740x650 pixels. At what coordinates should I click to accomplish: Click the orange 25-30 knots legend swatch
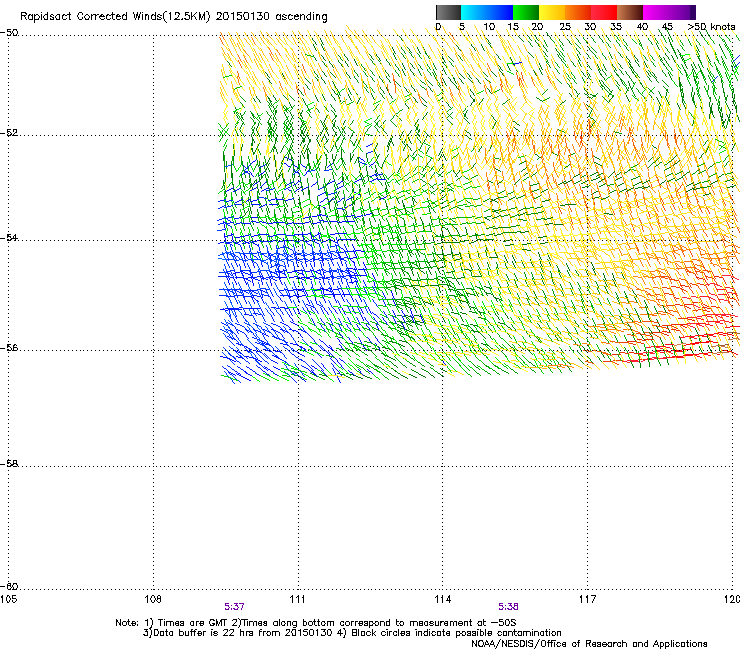click(578, 12)
